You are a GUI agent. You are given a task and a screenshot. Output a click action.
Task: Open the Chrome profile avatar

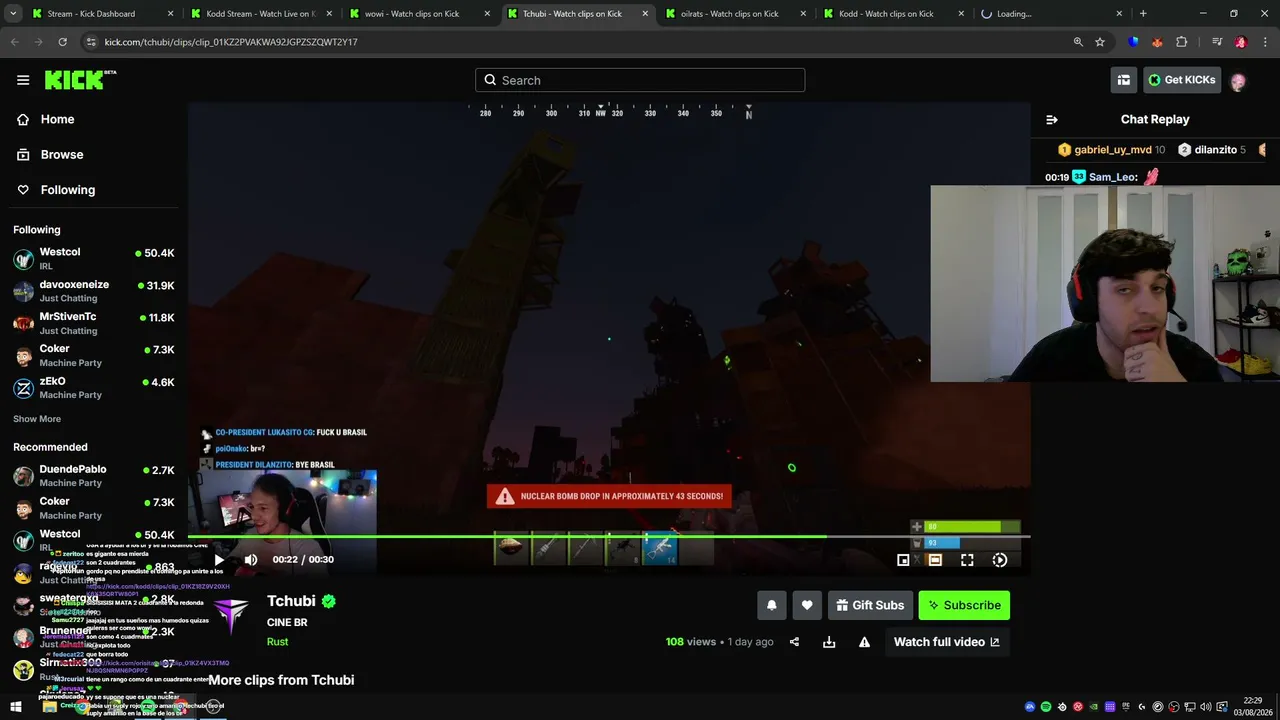tap(1241, 42)
